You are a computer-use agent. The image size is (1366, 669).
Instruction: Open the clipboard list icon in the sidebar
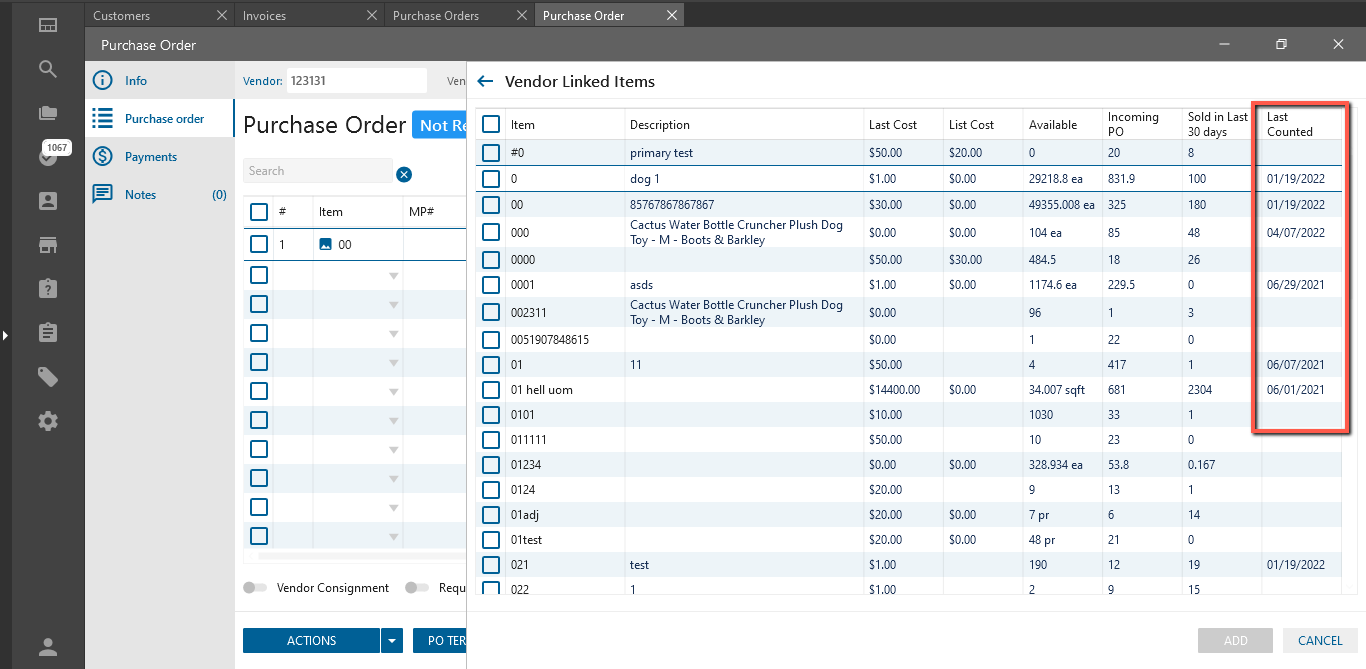pyautogui.click(x=48, y=332)
